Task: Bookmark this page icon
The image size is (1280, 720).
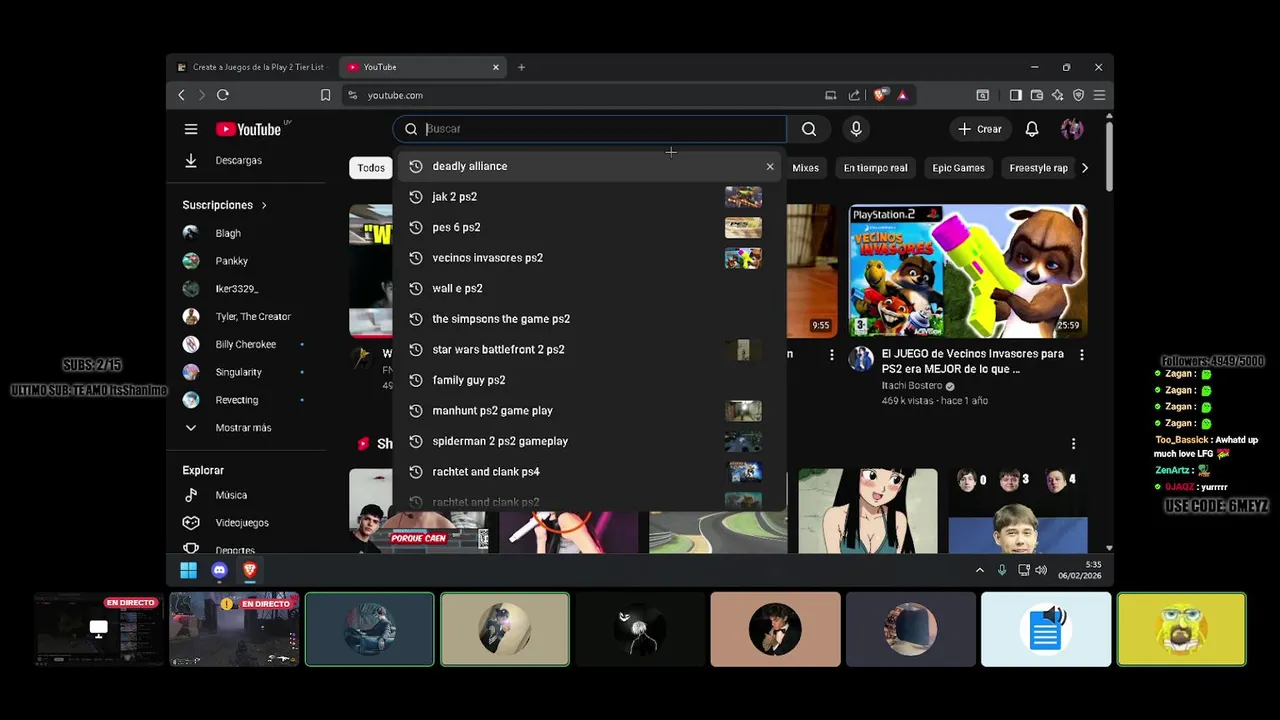Action: (x=325, y=95)
